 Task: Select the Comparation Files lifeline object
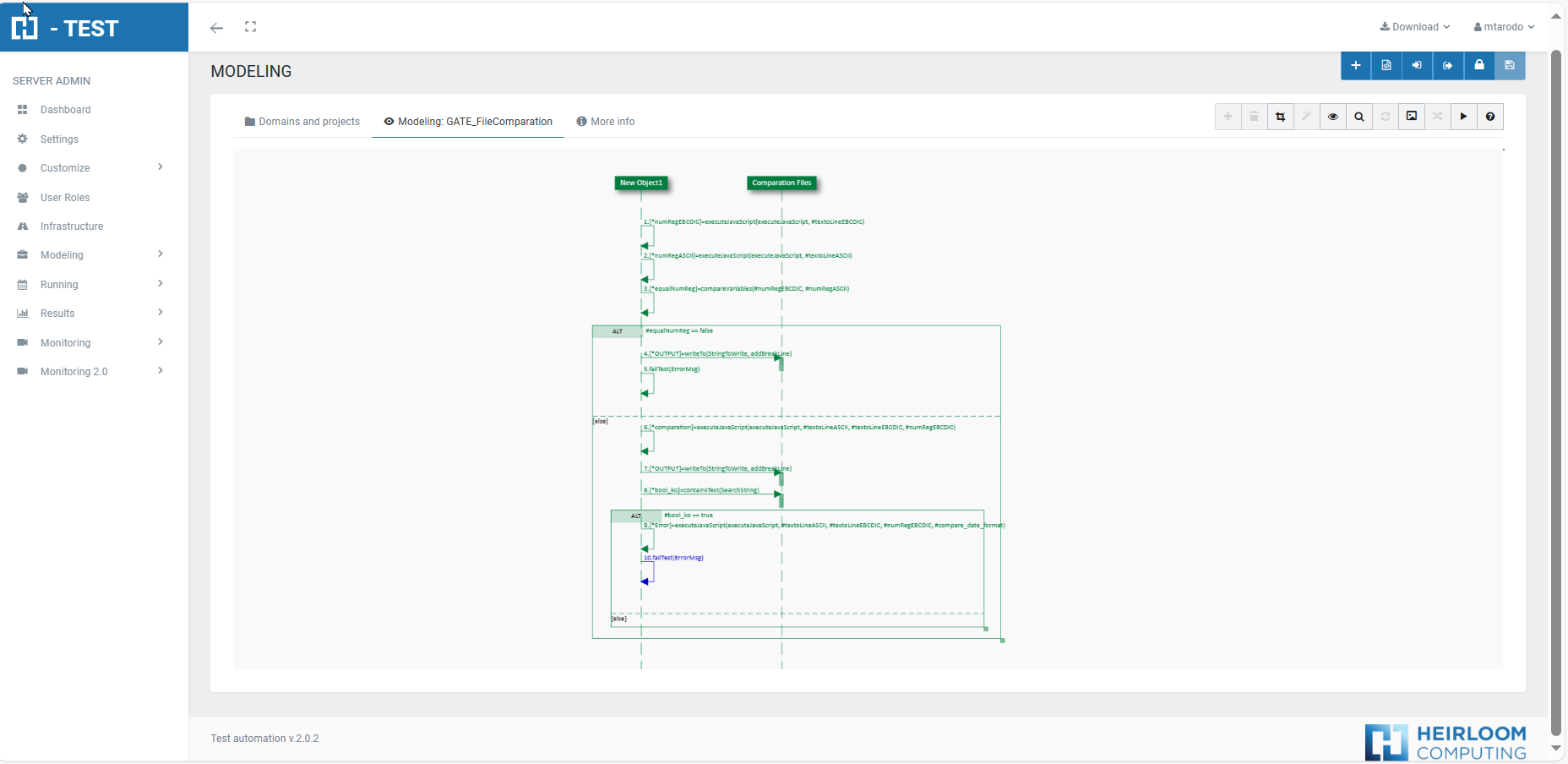coord(781,183)
